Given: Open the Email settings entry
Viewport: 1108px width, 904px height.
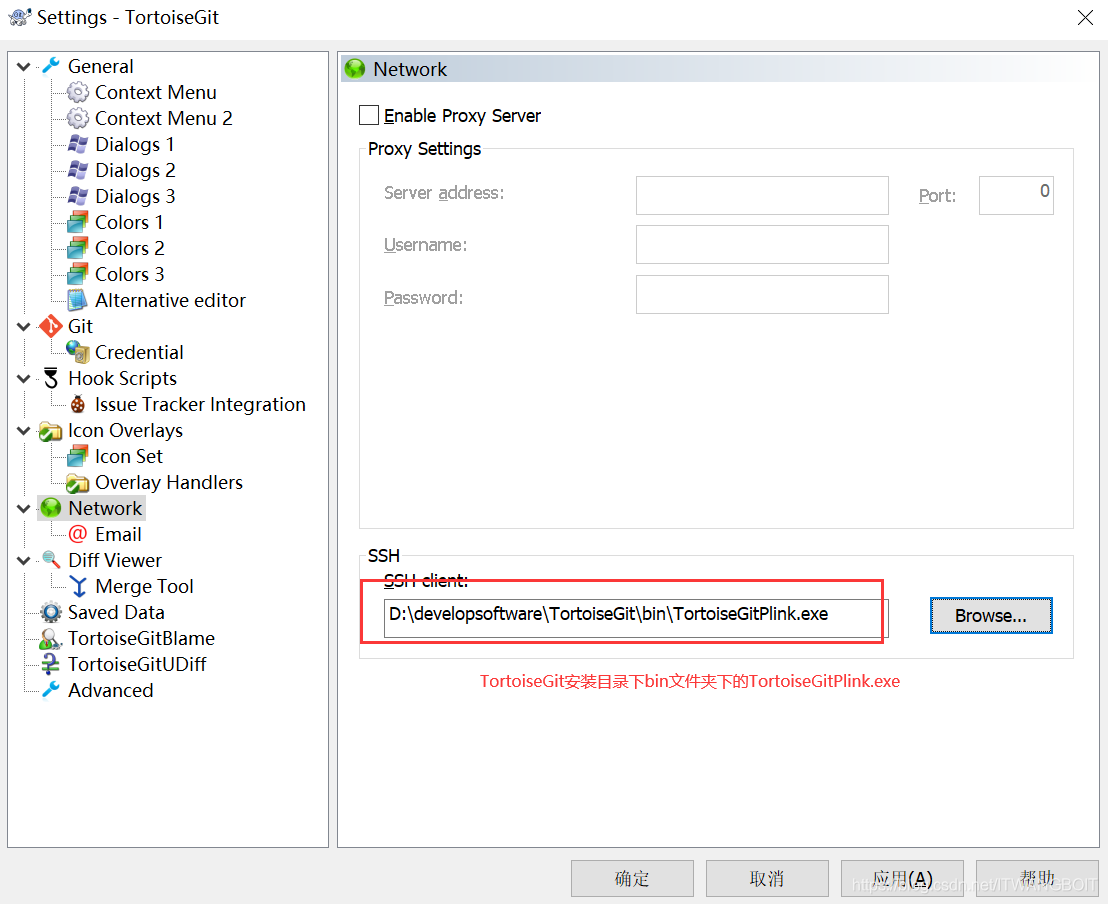Looking at the screenshot, I should coord(118,534).
